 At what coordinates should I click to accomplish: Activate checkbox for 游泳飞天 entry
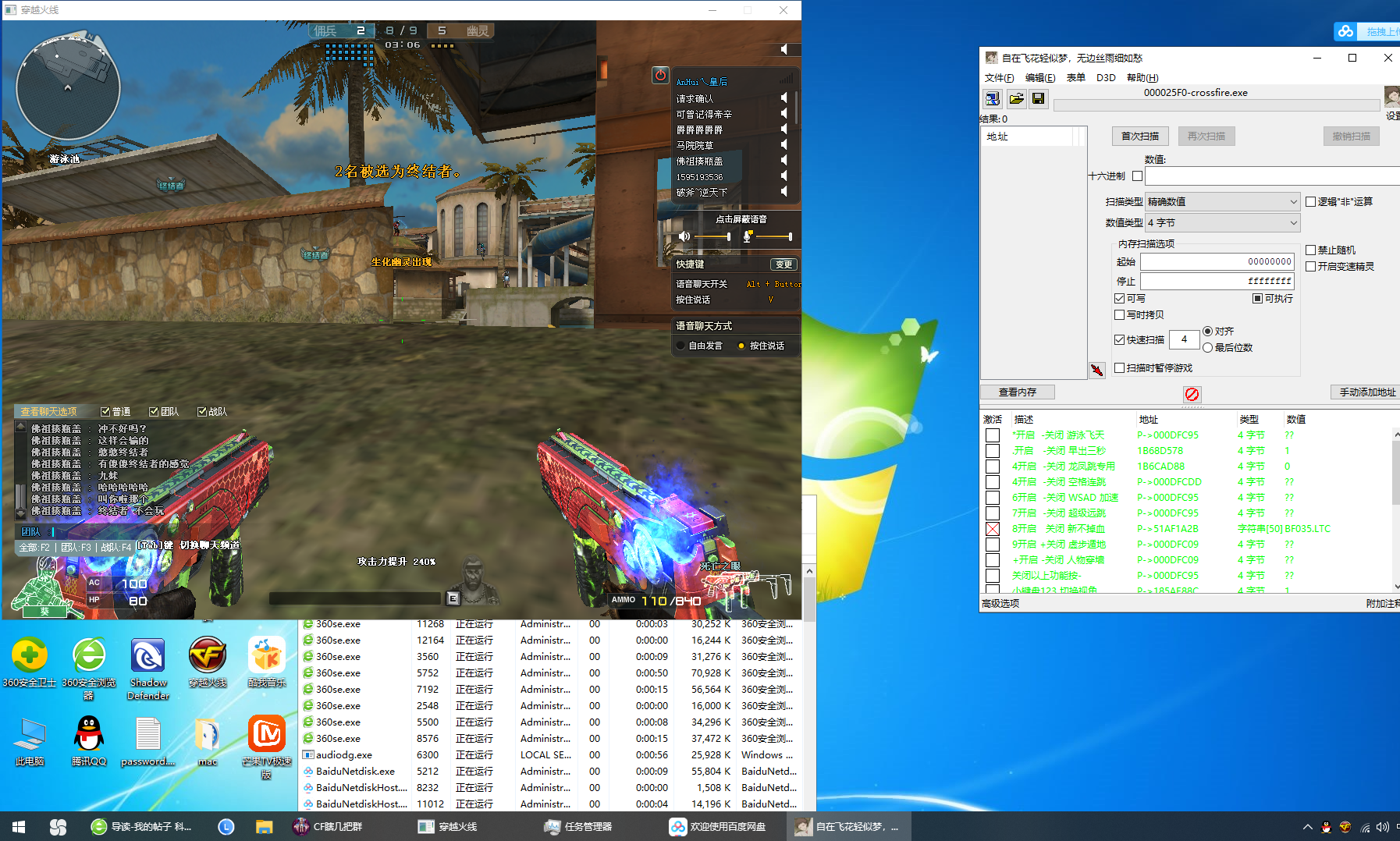(x=993, y=435)
